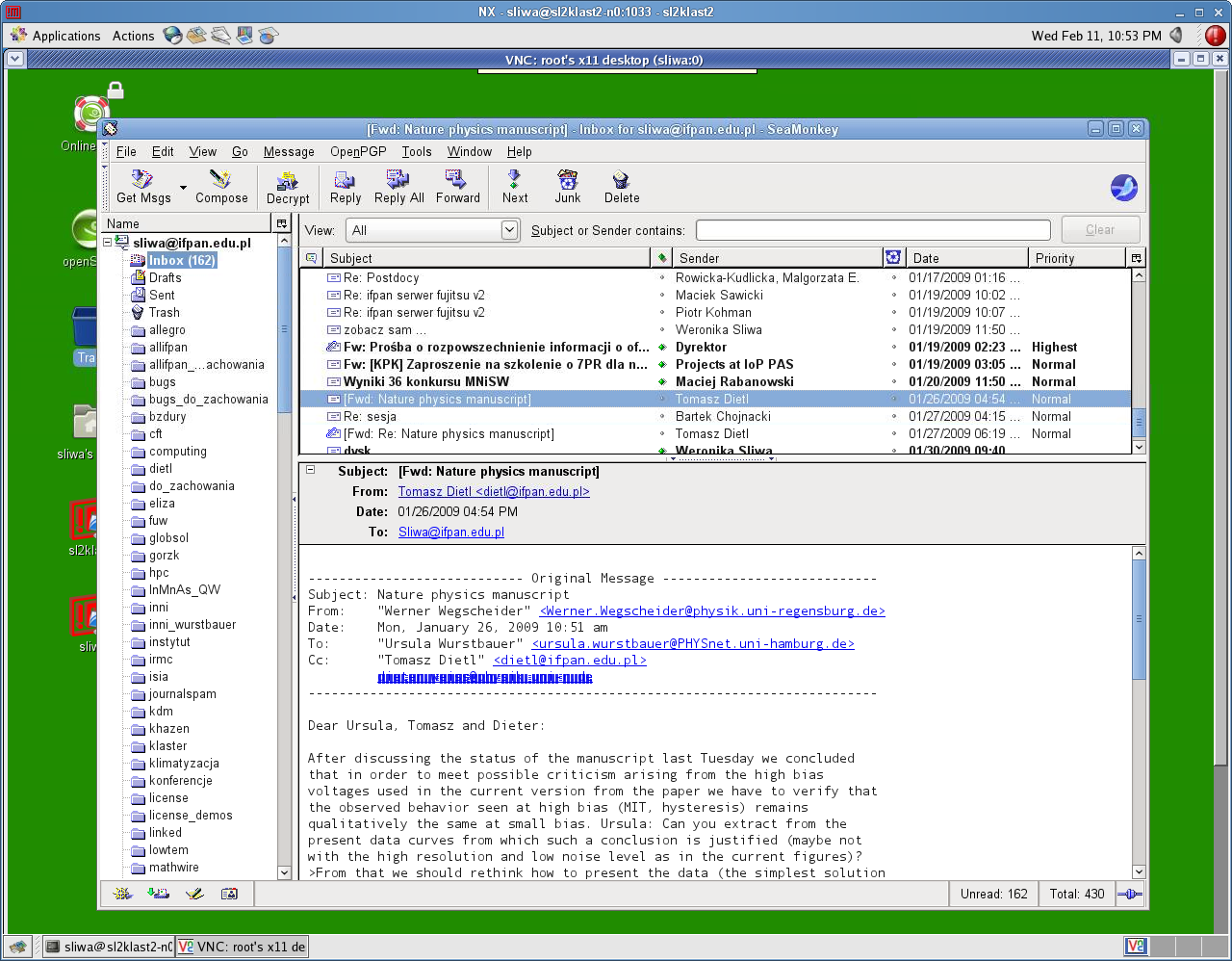Click the Clear search button
The width and height of the screenshot is (1232, 961).
[1100, 230]
